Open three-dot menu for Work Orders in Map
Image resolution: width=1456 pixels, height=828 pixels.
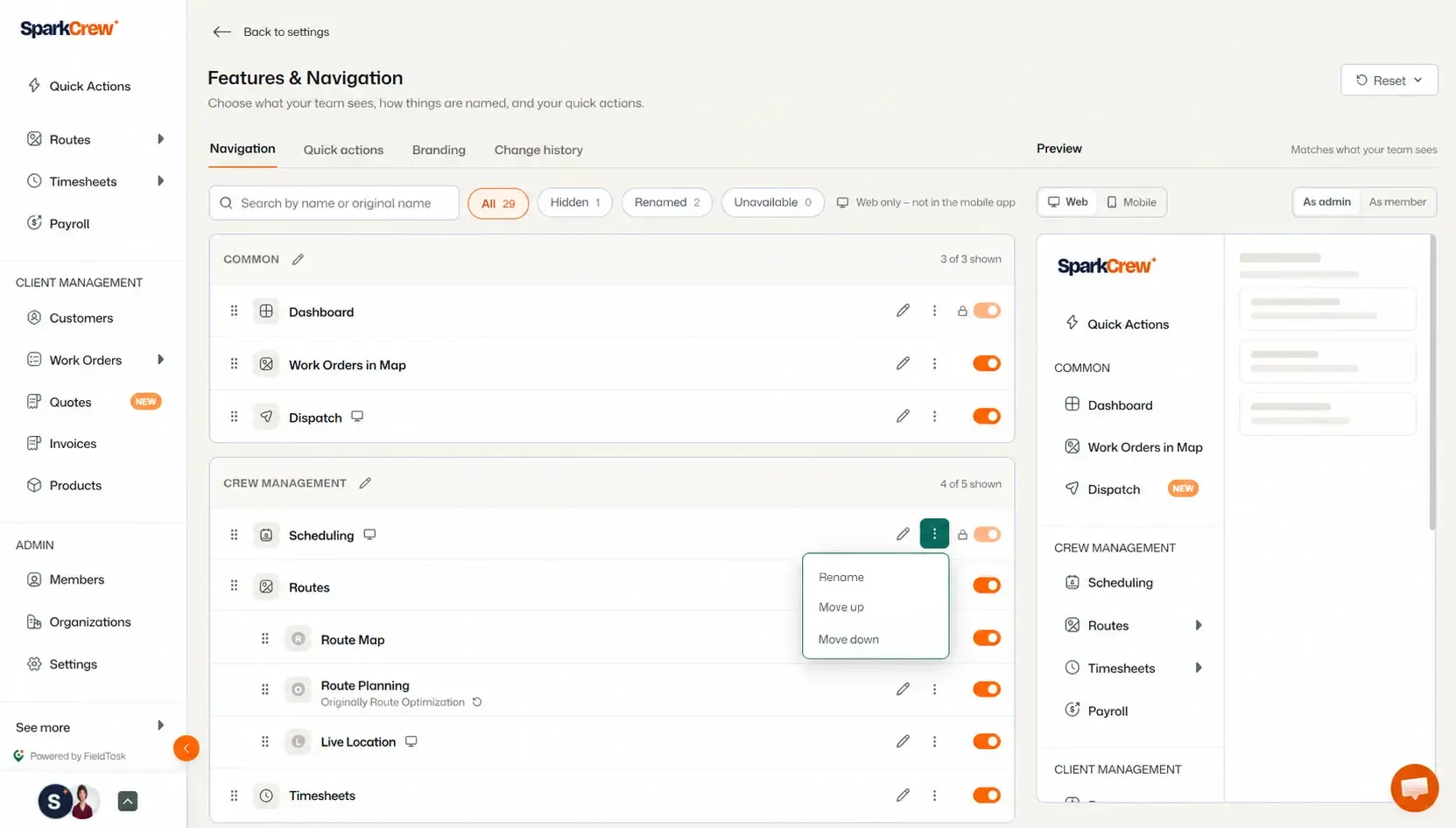point(934,363)
